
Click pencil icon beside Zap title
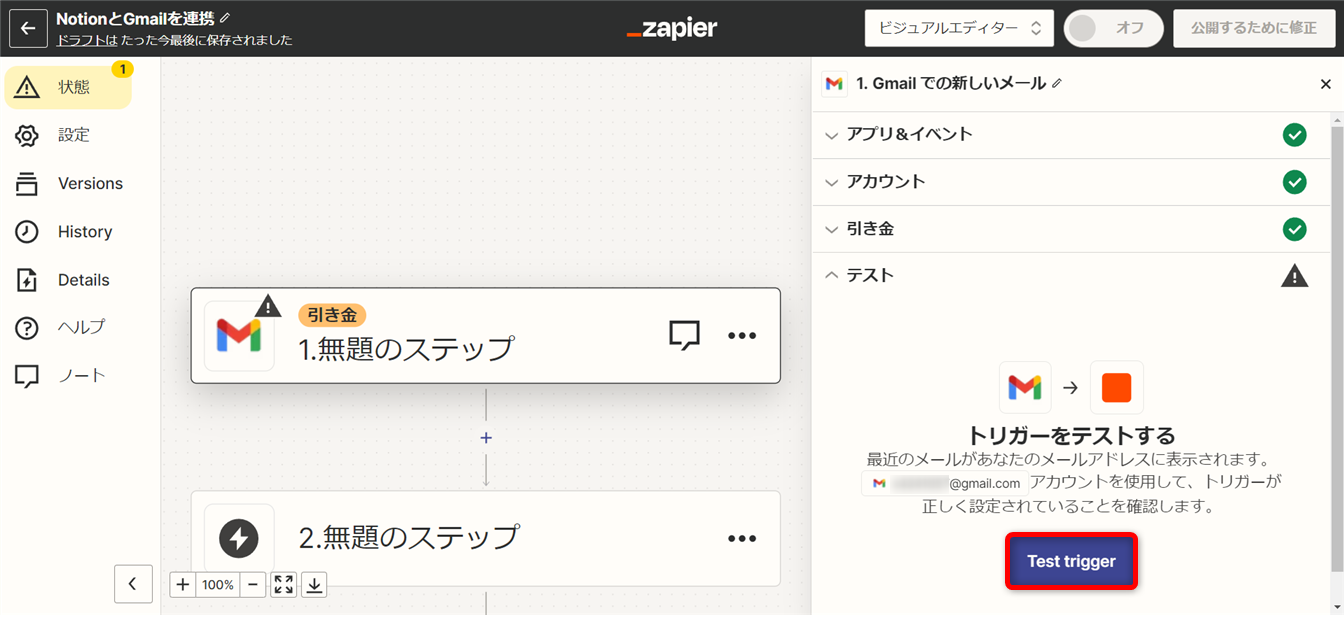pos(225,18)
